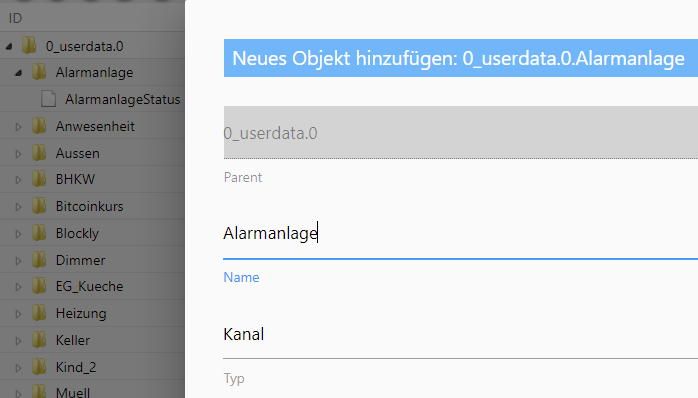
Task: Collapse the 0_userdata.0 tree node
Action: pyautogui.click(x=9, y=46)
